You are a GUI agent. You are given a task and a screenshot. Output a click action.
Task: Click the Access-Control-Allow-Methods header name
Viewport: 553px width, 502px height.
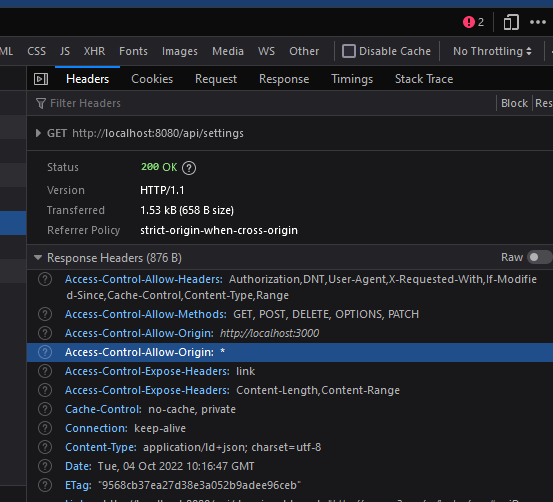pyautogui.click(x=146, y=314)
